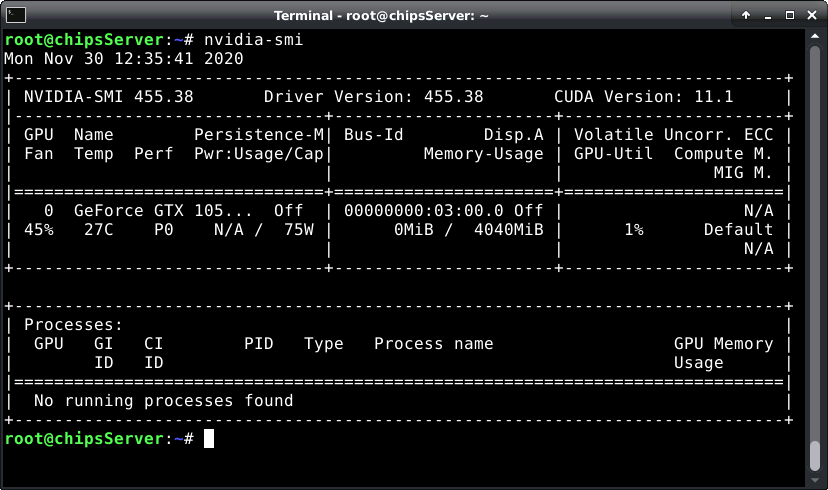This screenshot has height=490, width=828.
Task: Click the scrollbar down arrow
Action: coord(815,480)
